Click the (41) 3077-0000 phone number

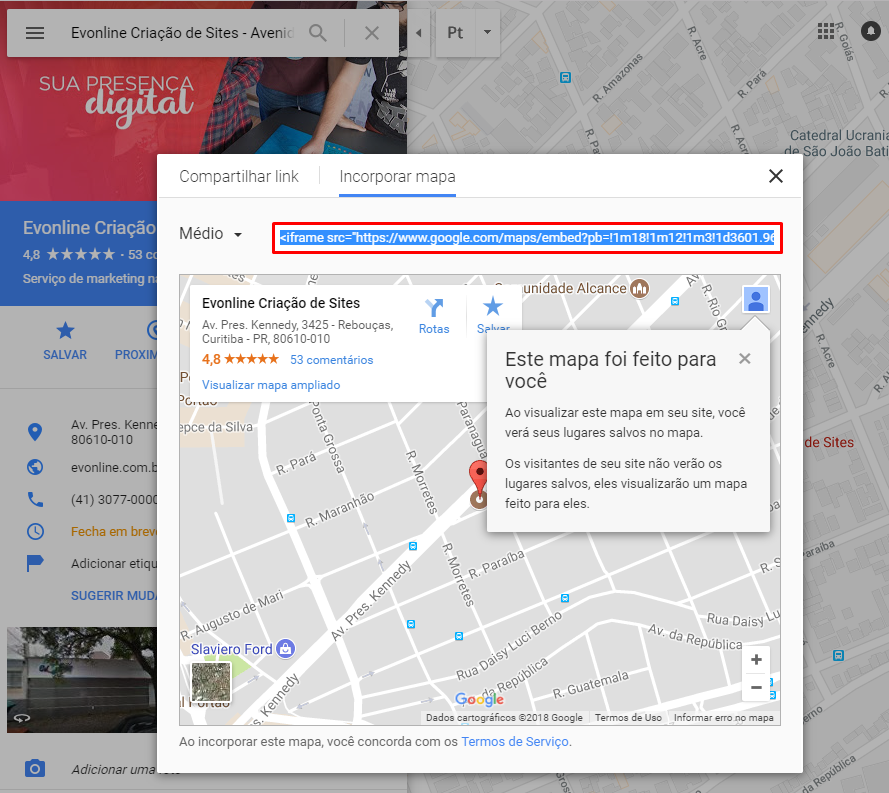click(x=114, y=499)
